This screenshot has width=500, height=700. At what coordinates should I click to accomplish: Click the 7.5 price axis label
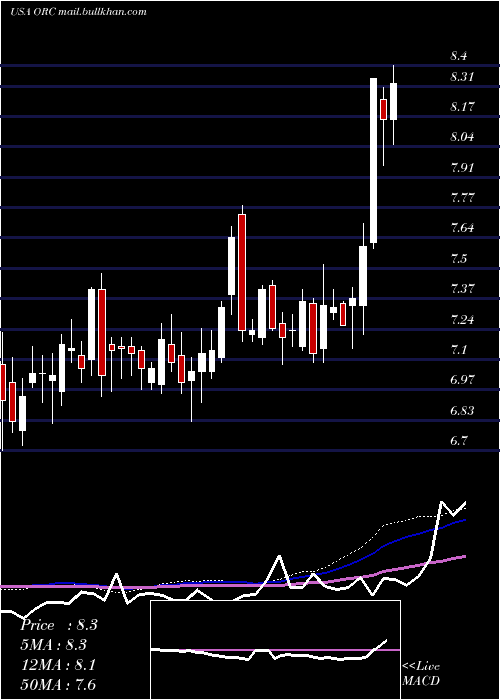coord(459,258)
